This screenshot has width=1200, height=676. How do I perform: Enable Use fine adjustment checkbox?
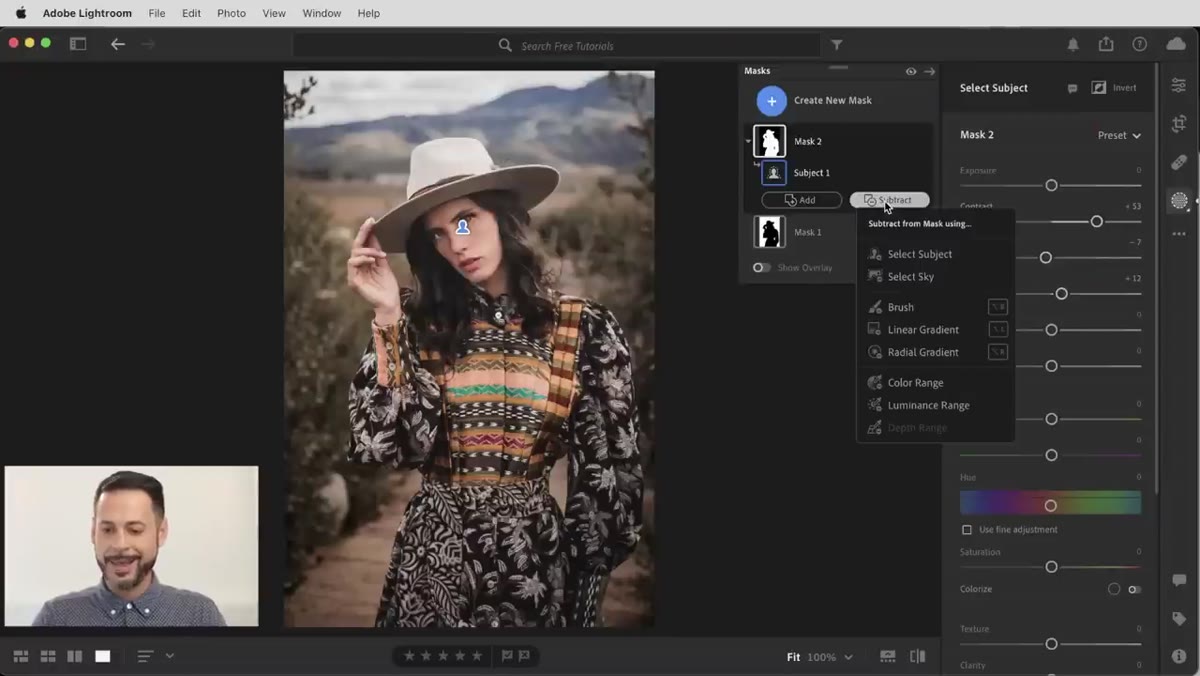(x=966, y=530)
